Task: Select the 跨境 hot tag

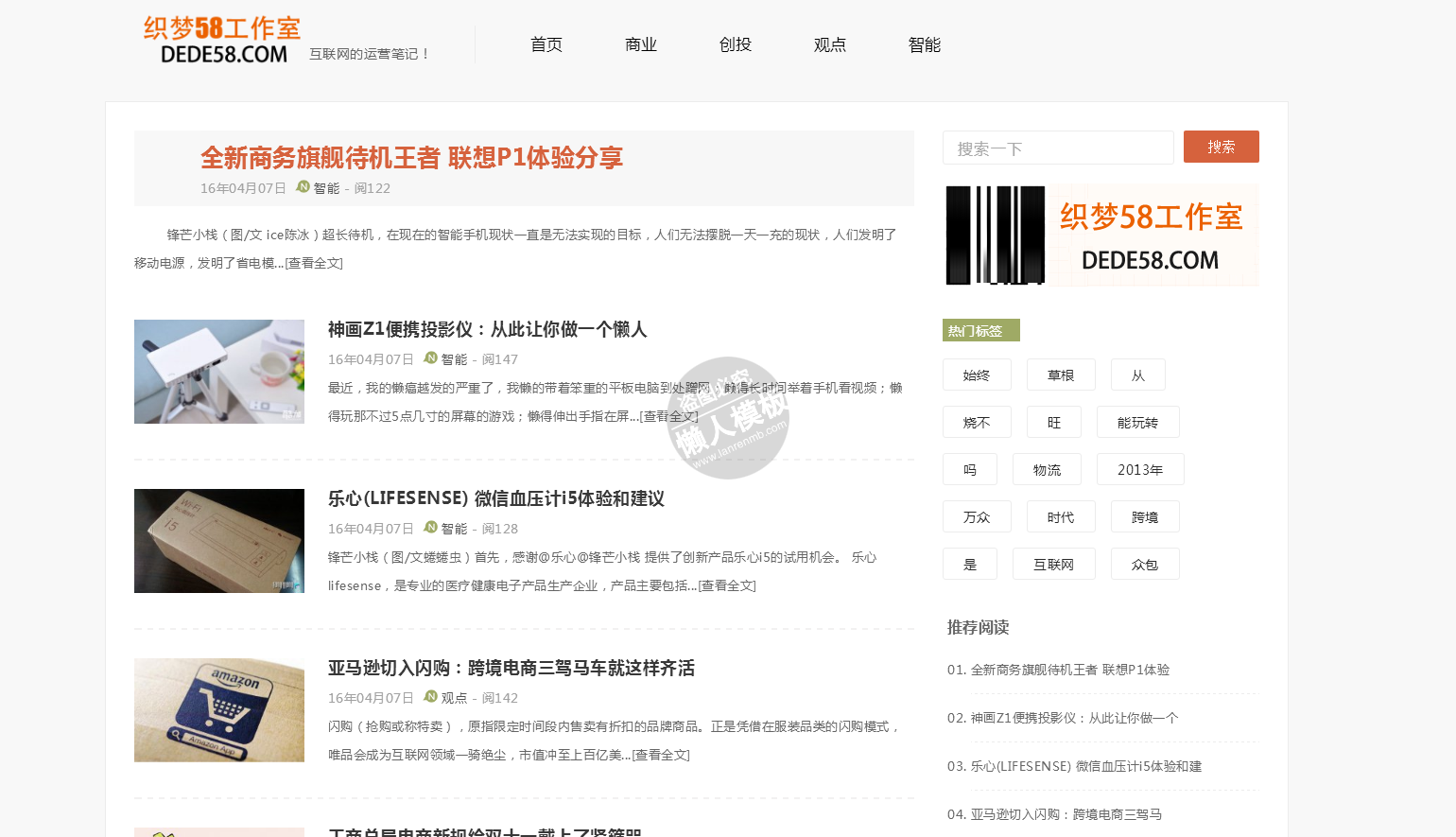Action: pyautogui.click(x=1144, y=517)
